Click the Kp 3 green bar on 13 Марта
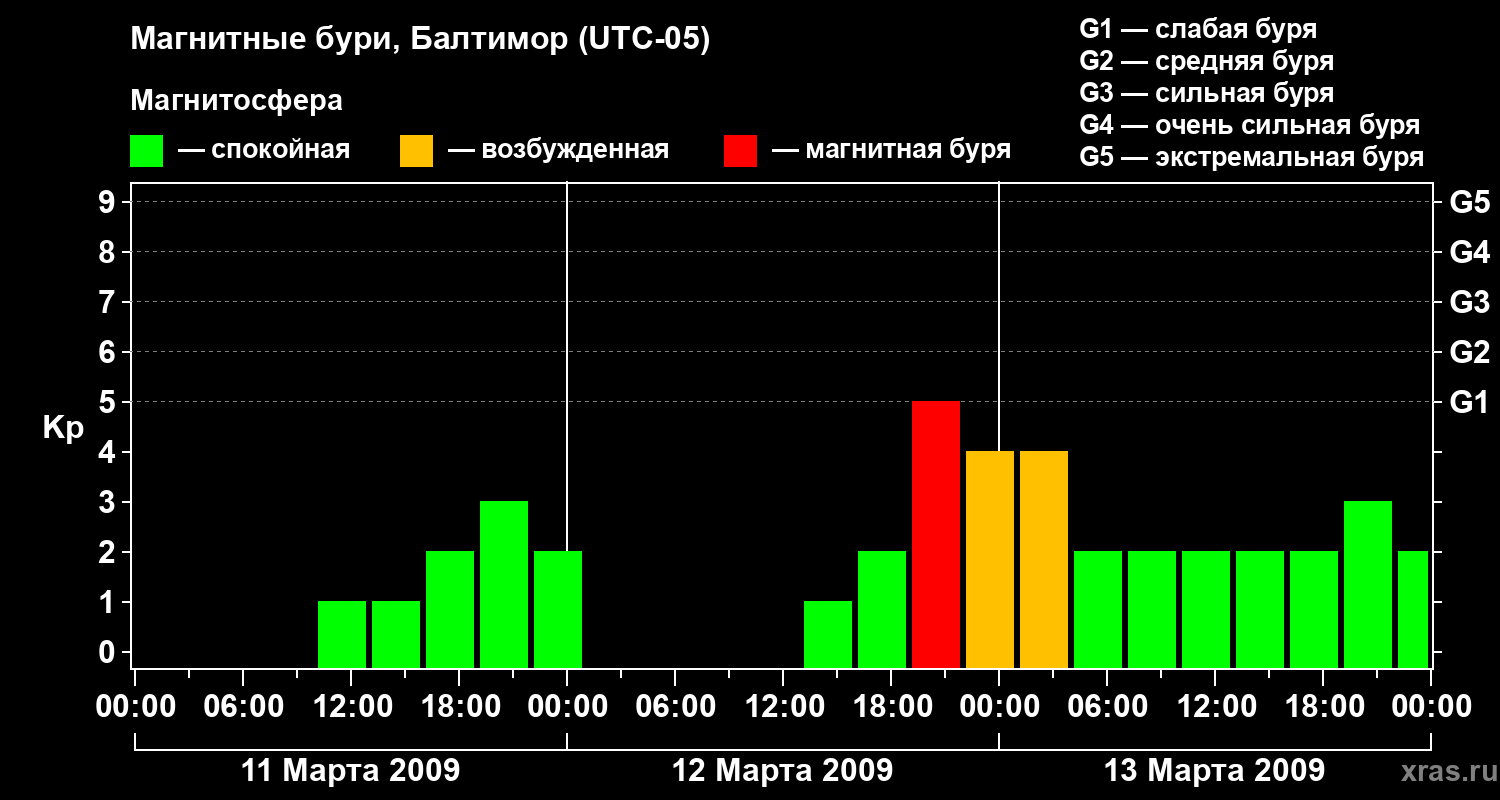 (1368, 584)
